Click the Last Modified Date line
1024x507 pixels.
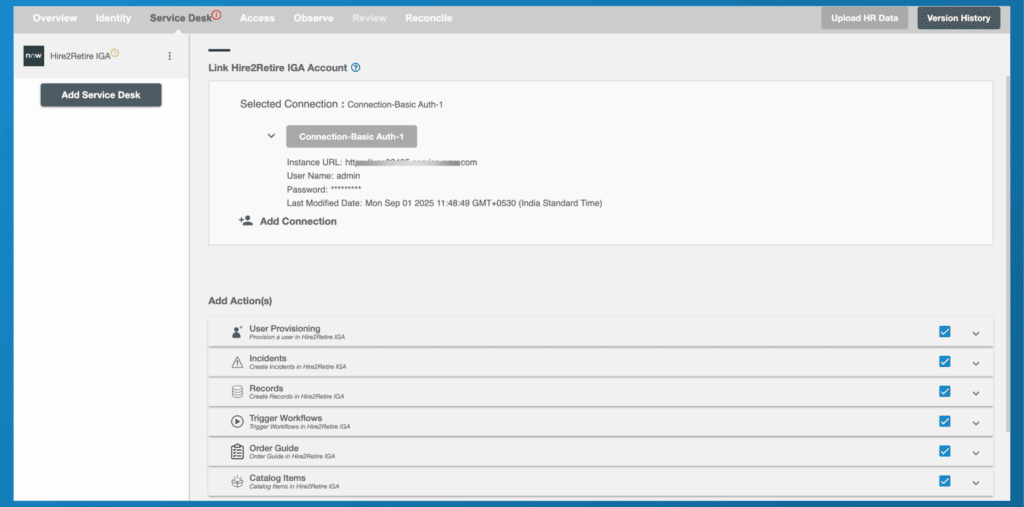pyautogui.click(x=444, y=203)
